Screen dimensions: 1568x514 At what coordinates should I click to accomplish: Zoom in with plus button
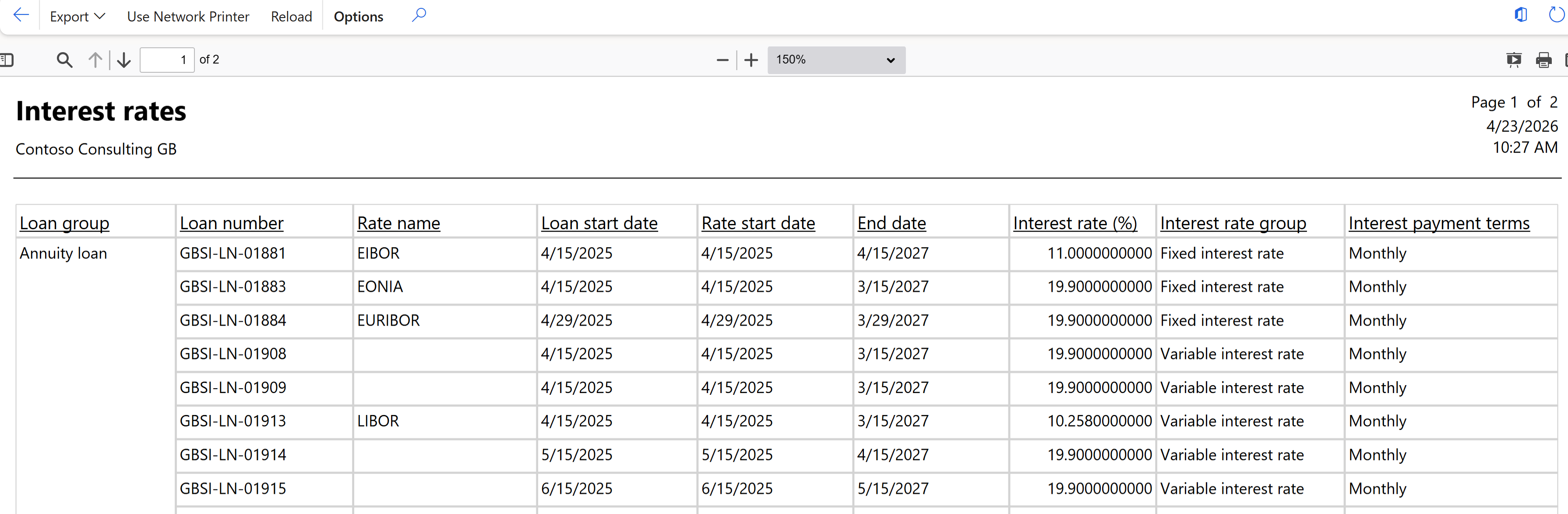point(751,60)
